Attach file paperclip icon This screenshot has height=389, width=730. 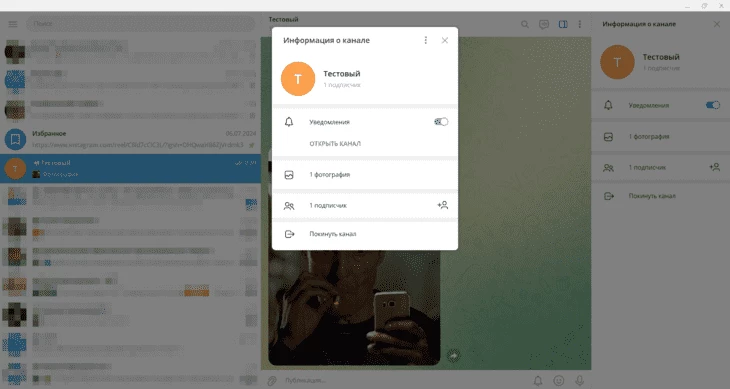(x=272, y=381)
